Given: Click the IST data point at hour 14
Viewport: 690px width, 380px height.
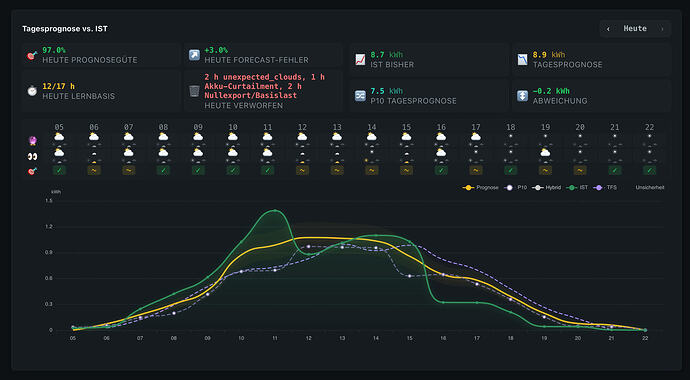Looking at the screenshot, I should pyautogui.click(x=376, y=235).
